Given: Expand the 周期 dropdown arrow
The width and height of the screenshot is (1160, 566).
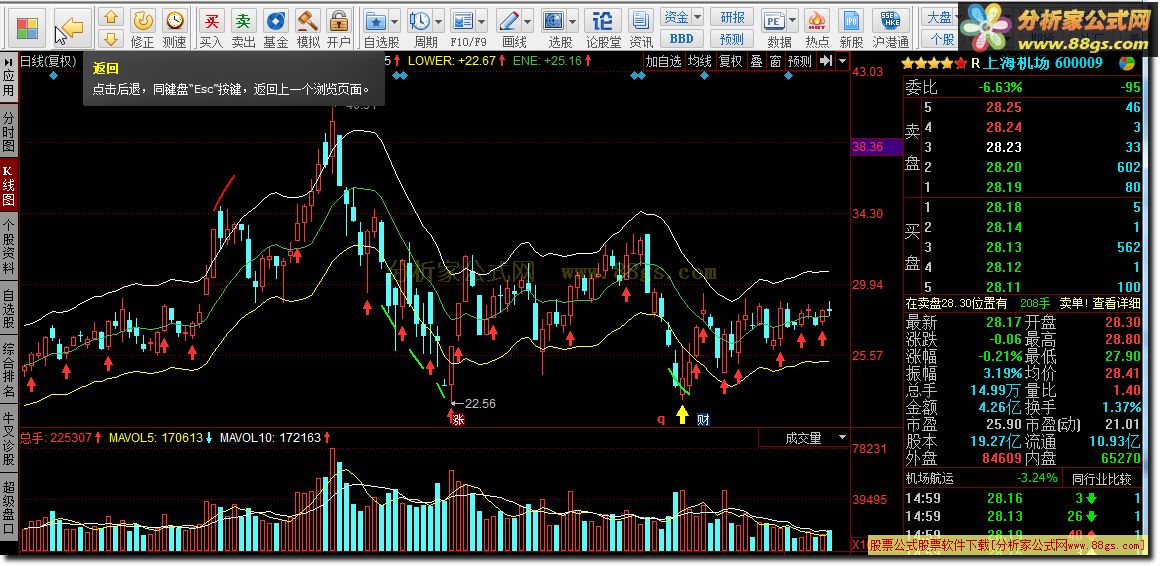Looking at the screenshot, I should click(439, 20).
